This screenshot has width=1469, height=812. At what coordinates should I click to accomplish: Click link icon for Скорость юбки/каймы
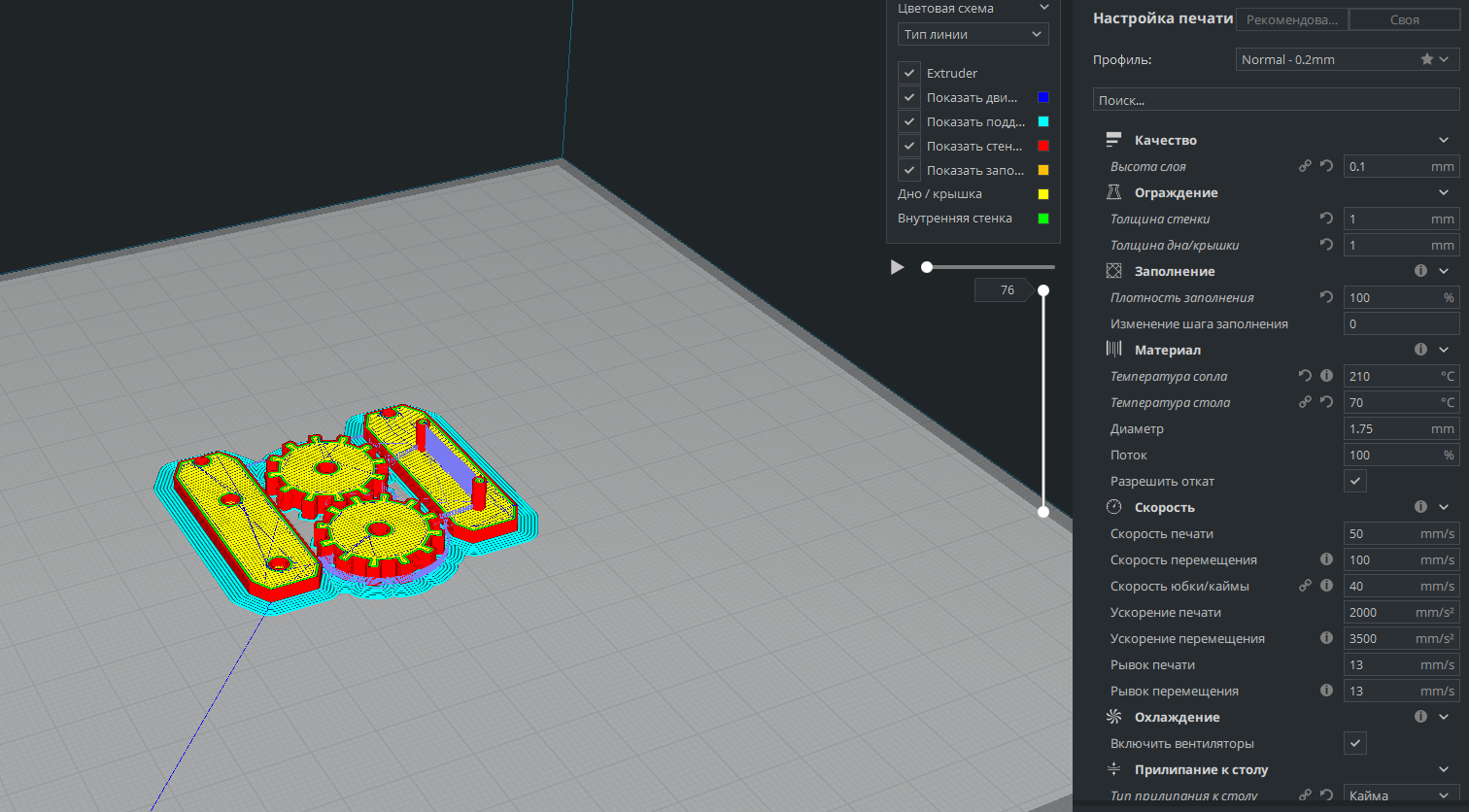pyautogui.click(x=1305, y=586)
